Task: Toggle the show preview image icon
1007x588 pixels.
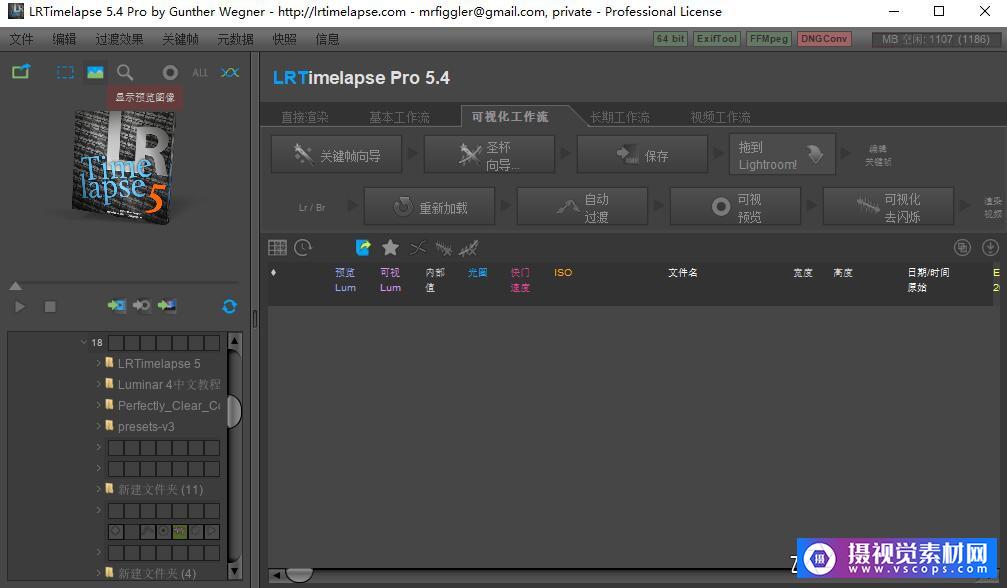Action: click(x=95, y=73)
